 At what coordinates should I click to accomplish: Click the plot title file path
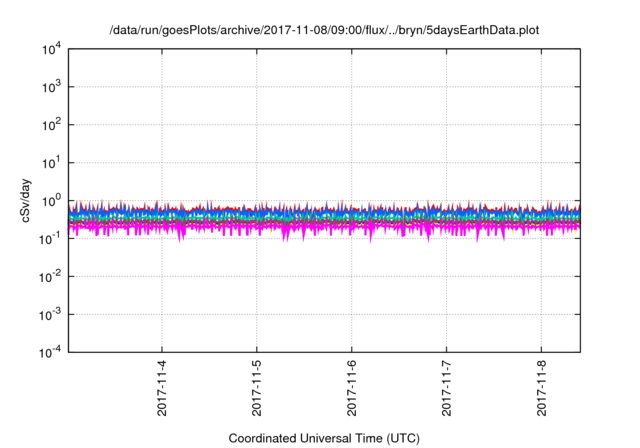click(324, 30)
